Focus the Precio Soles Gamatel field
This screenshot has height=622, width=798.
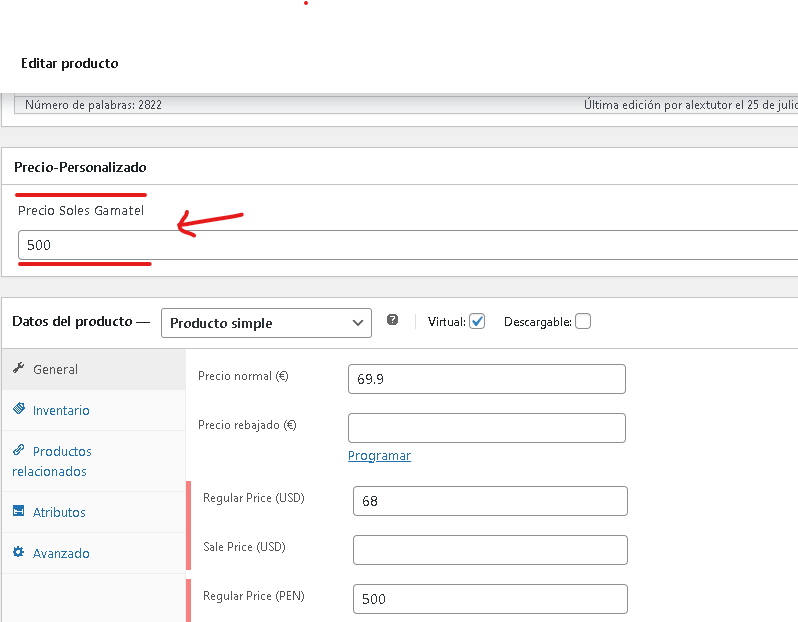(x=408, y=245)
